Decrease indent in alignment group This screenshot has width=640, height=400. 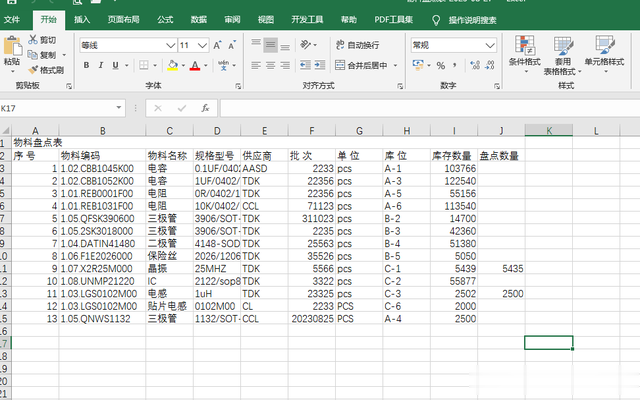[305, 65]
